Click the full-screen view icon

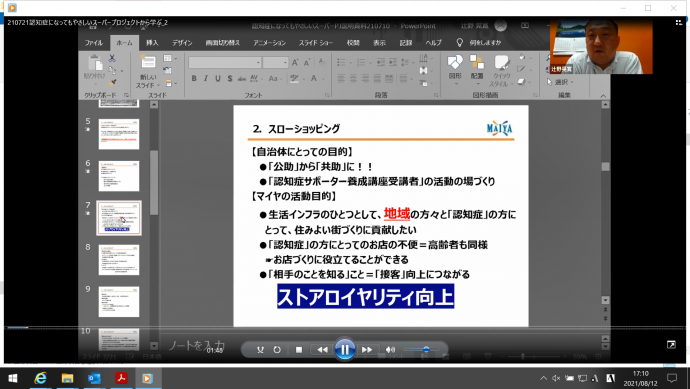(x=671, y=345)
